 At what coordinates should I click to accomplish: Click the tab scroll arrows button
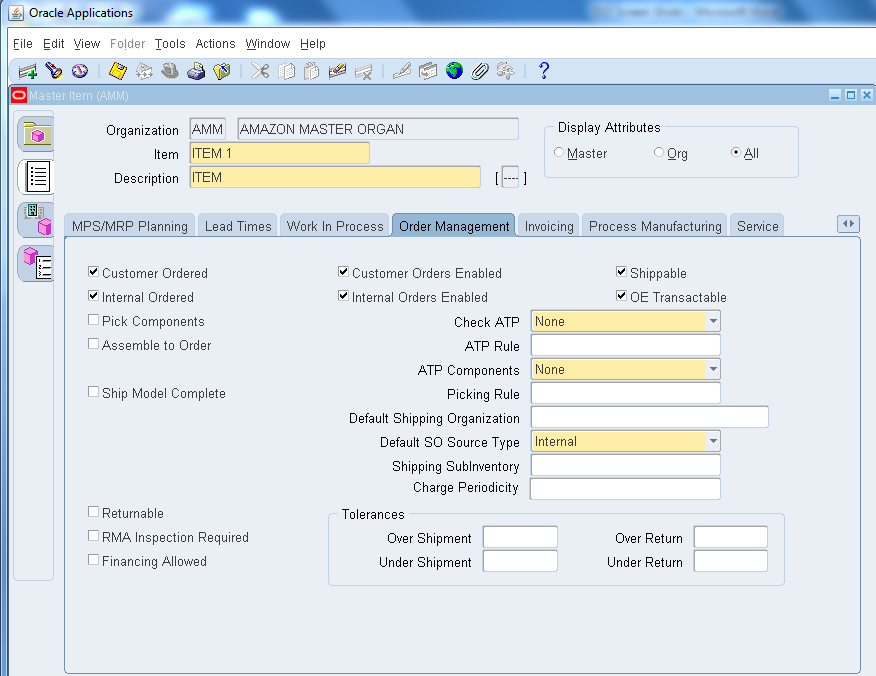(x=848, y=224)
